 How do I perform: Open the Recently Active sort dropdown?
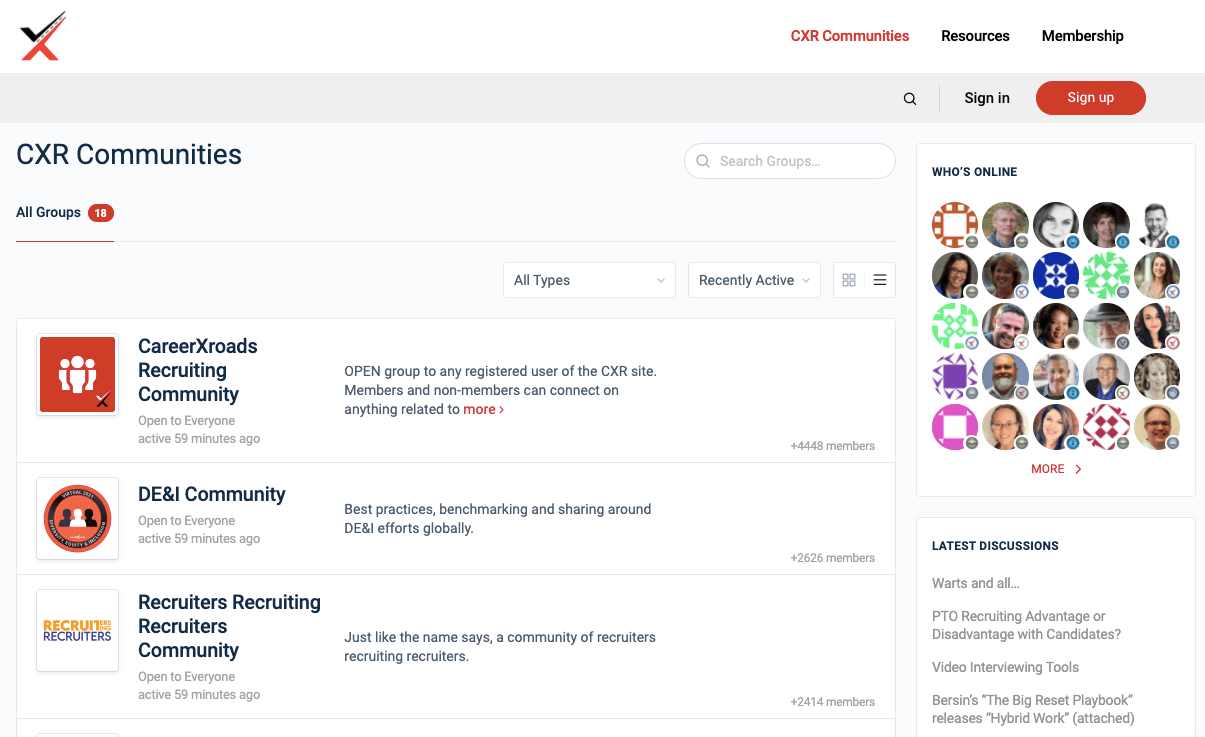pos(755,280)
